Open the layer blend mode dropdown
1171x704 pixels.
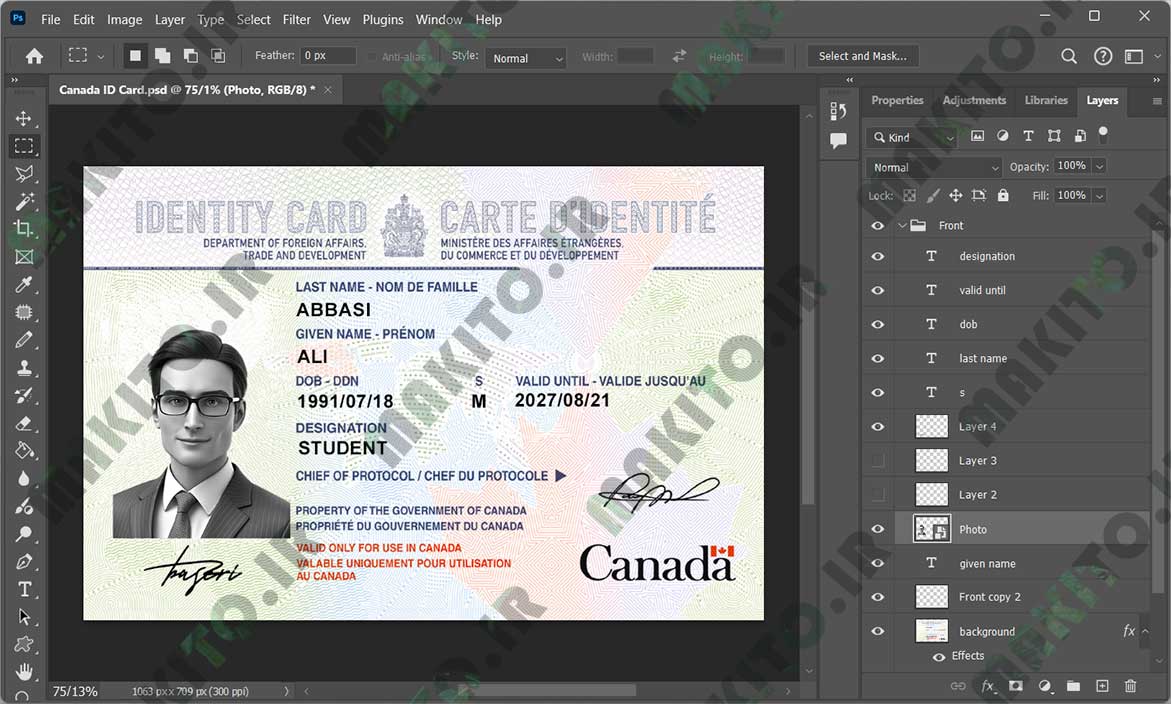point(934,167)
